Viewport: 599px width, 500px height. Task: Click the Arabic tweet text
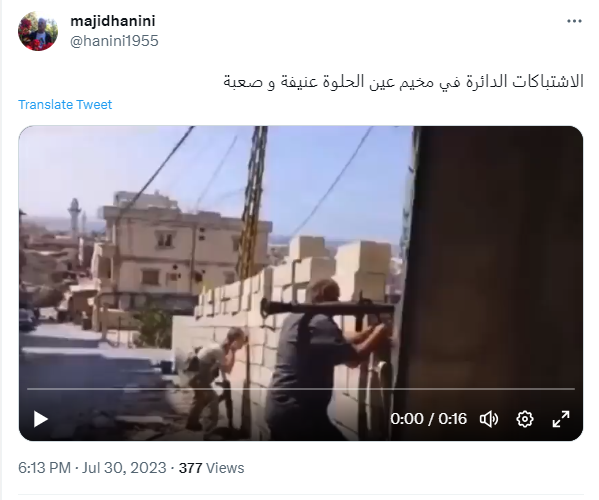(x=403, y=81)
